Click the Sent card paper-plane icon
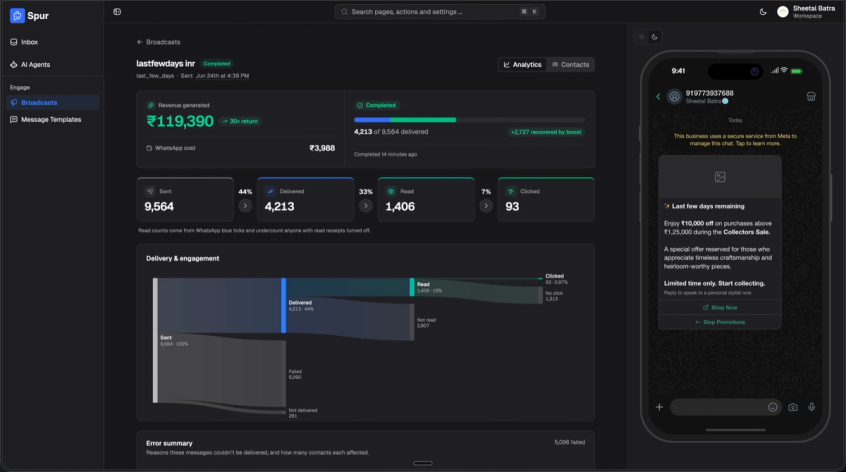This screenshot has height=472, width=846. (150, 191)
